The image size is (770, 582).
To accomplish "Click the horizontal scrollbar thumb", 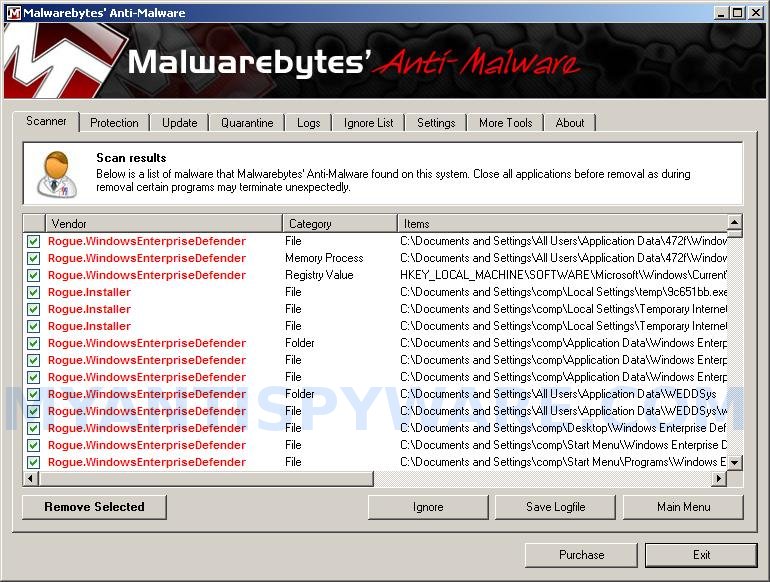I will (x=206, y=478).
